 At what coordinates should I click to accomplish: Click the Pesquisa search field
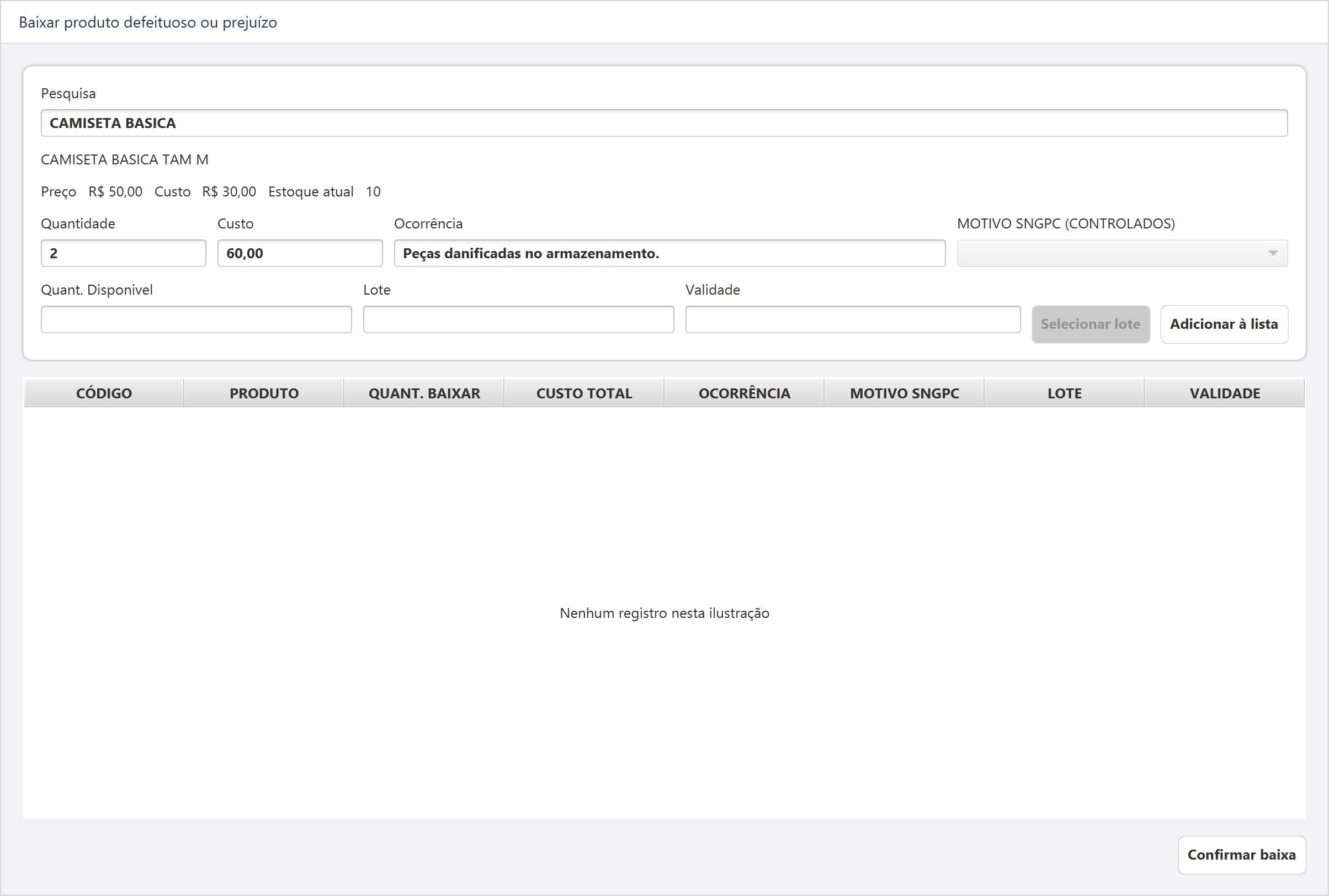point(663,123)
